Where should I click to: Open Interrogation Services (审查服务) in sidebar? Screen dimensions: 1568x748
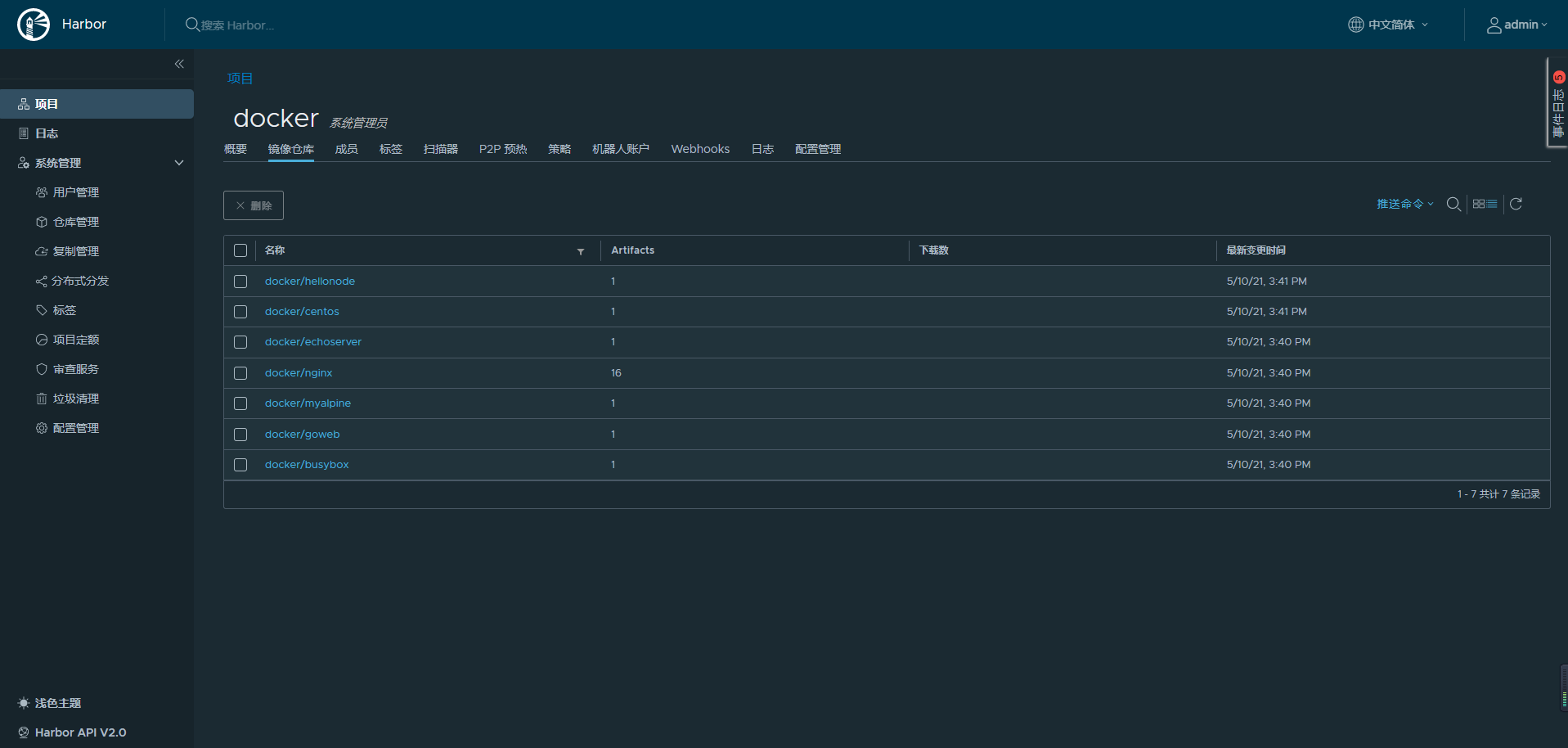click(x=75, y=369)
